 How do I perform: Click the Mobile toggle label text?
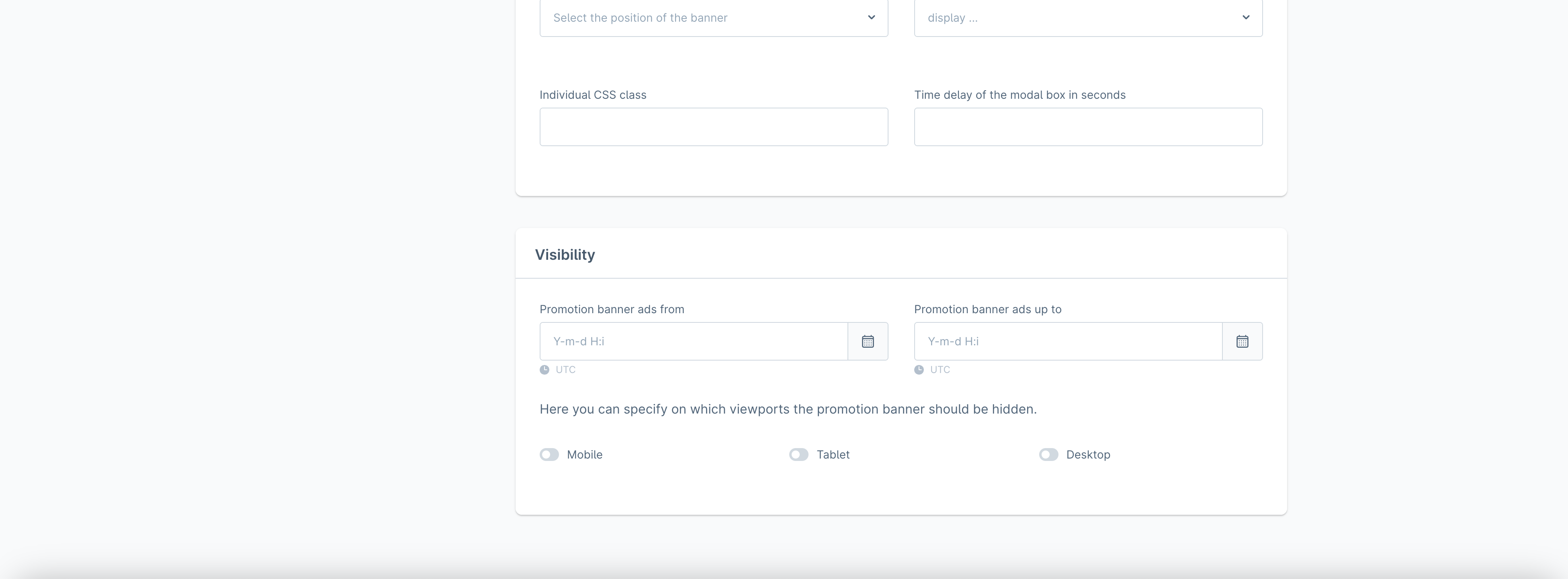[x=584, y=455]
